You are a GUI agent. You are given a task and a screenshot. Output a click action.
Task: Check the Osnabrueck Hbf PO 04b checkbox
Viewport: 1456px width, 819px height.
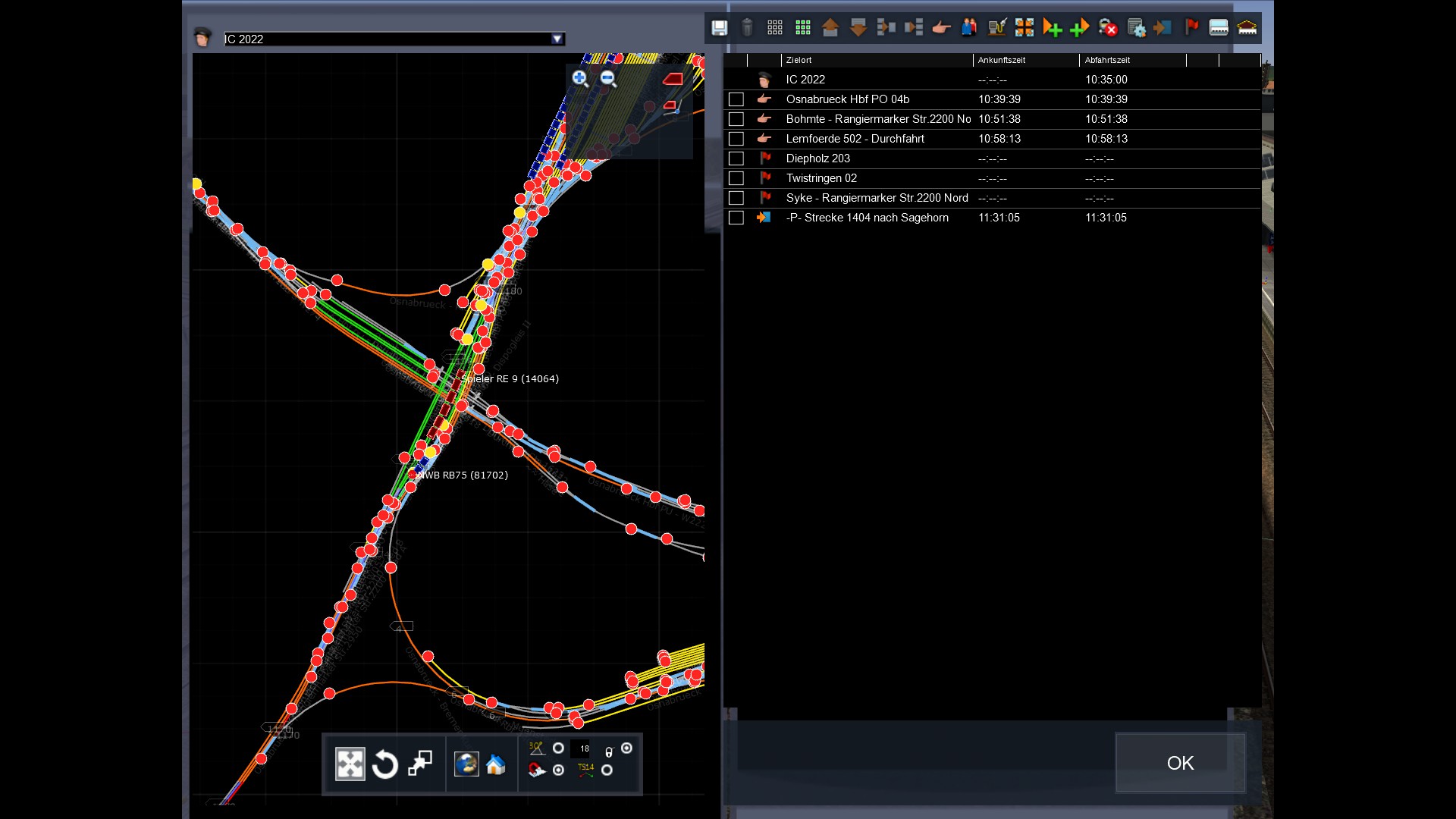tap(736, 99)
